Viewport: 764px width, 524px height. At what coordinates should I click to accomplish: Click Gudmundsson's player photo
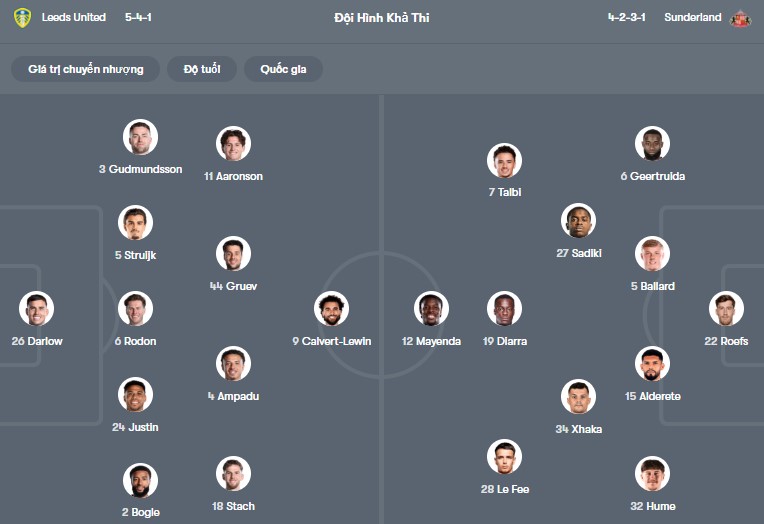click(141, 137)
